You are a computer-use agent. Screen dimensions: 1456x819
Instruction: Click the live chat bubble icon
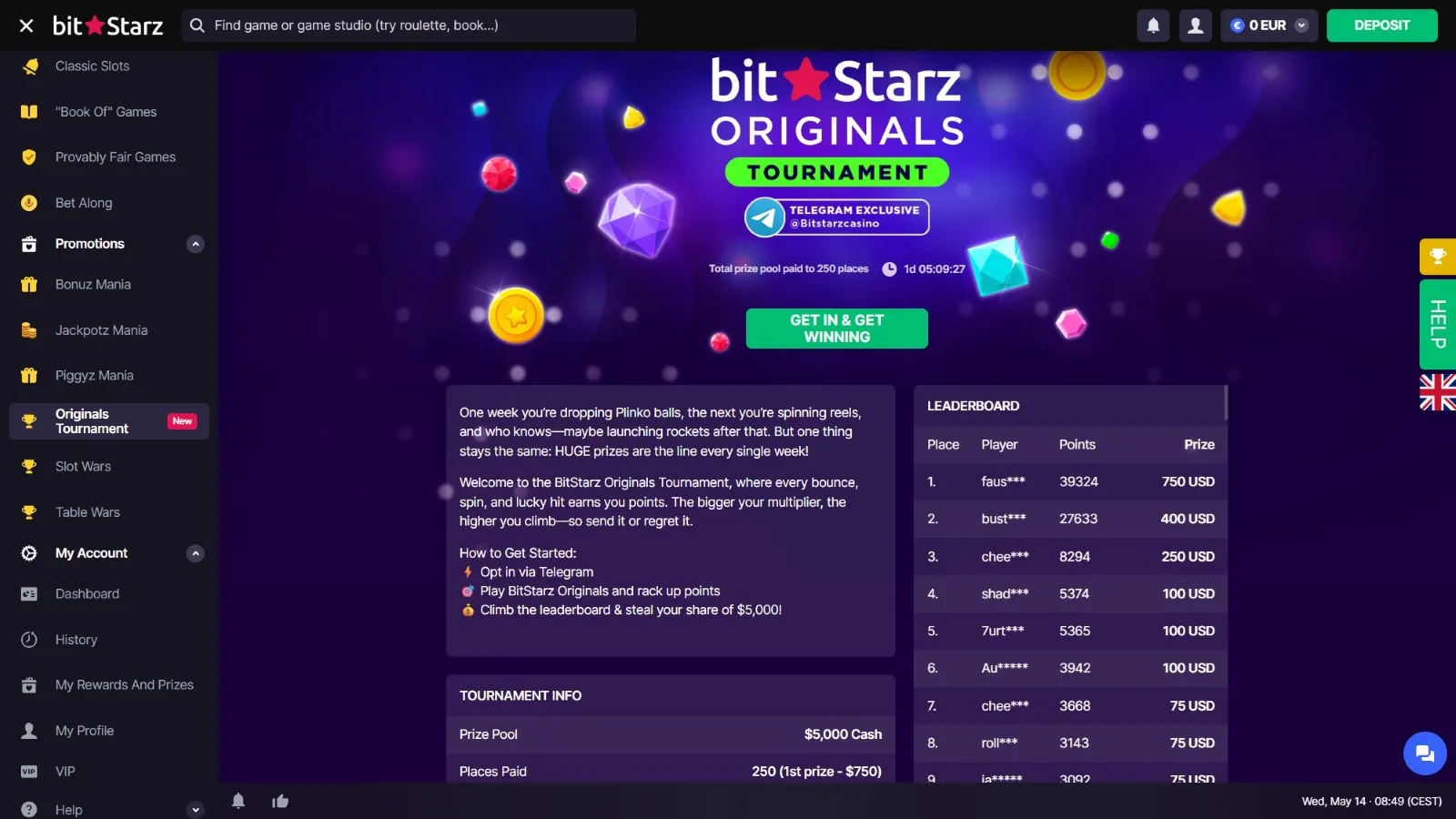1425,753
